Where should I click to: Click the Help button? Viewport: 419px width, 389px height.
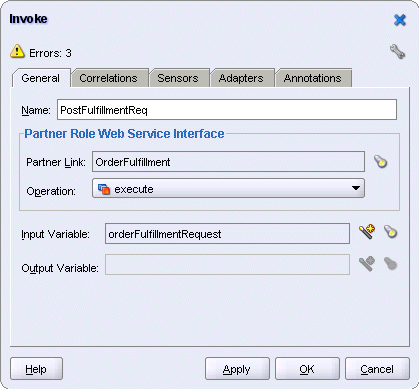click(x=36, y=369)
